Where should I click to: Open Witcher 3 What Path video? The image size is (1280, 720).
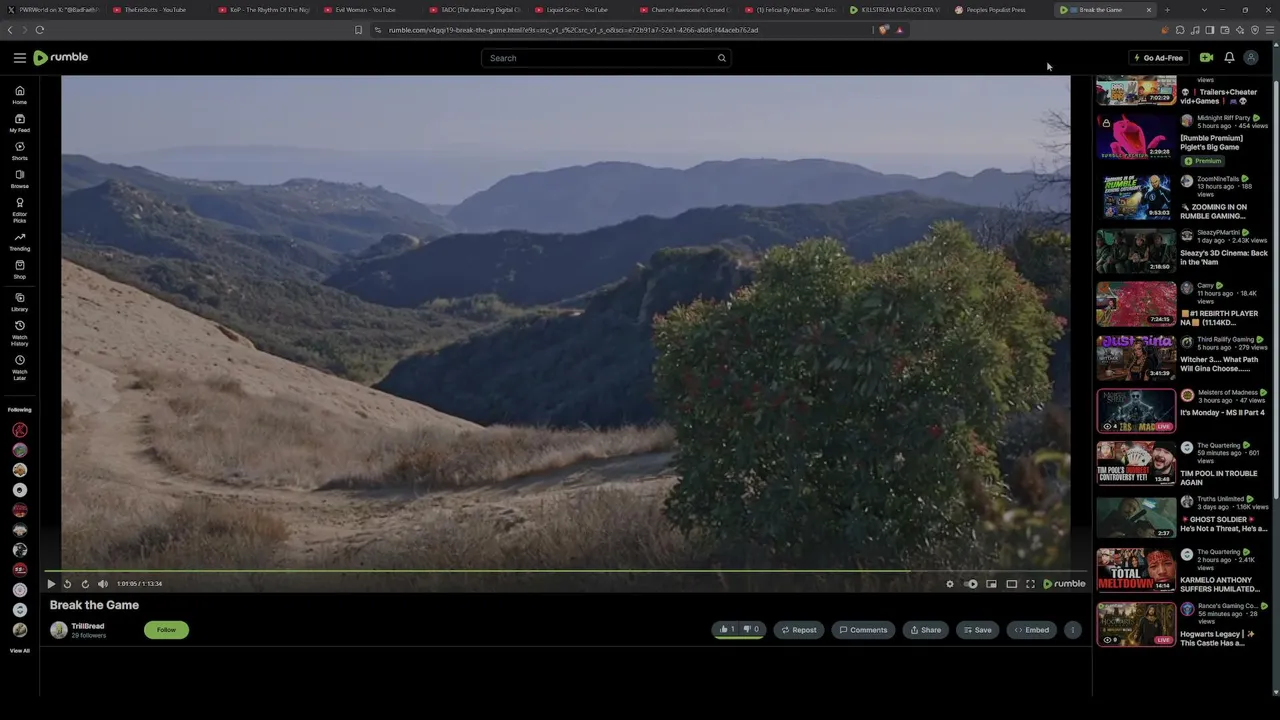point(1136,357)
